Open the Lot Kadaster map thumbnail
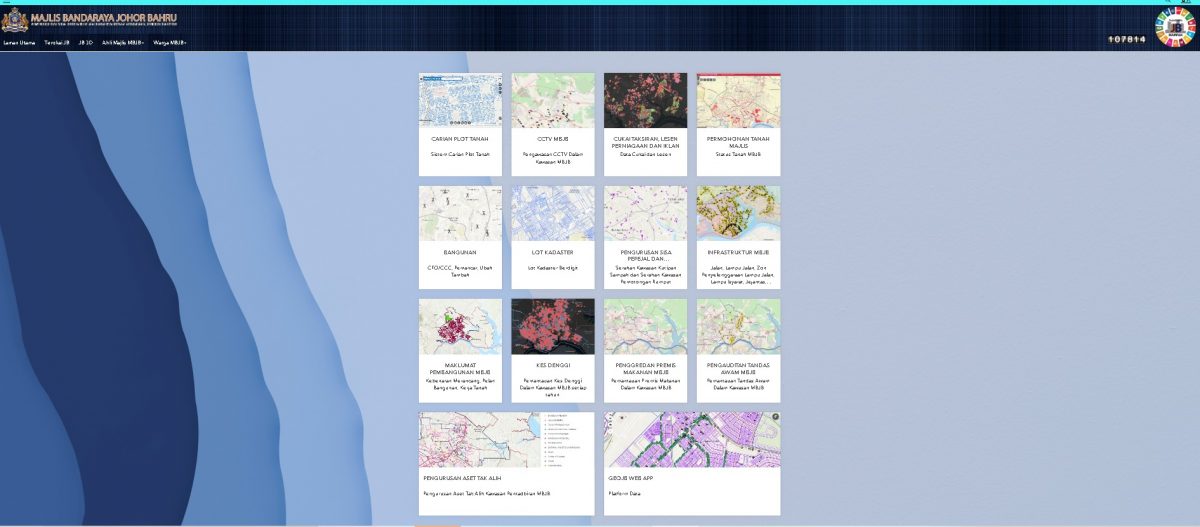Image resolution: width=1200 pixels, height=527 pixels. click(553, 214)
